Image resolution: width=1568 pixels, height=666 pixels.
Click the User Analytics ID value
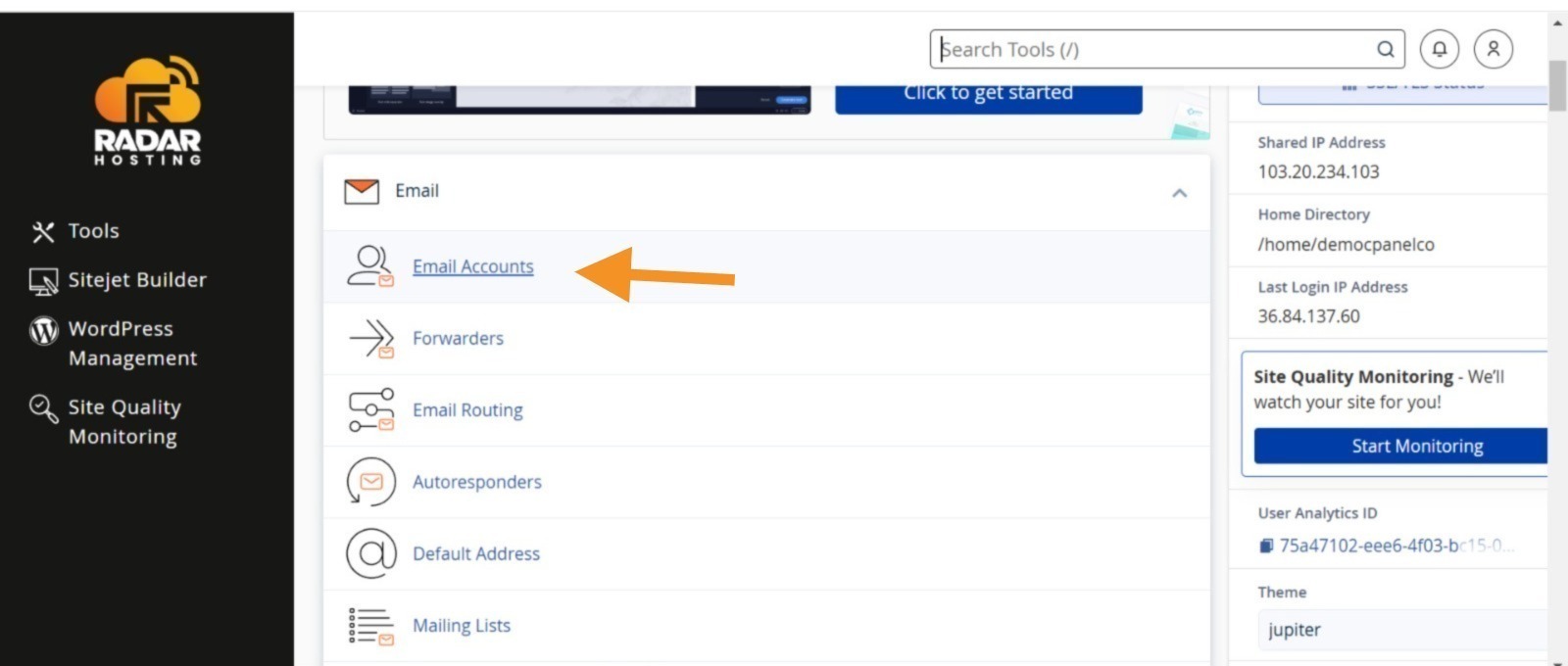point(1396,546)
